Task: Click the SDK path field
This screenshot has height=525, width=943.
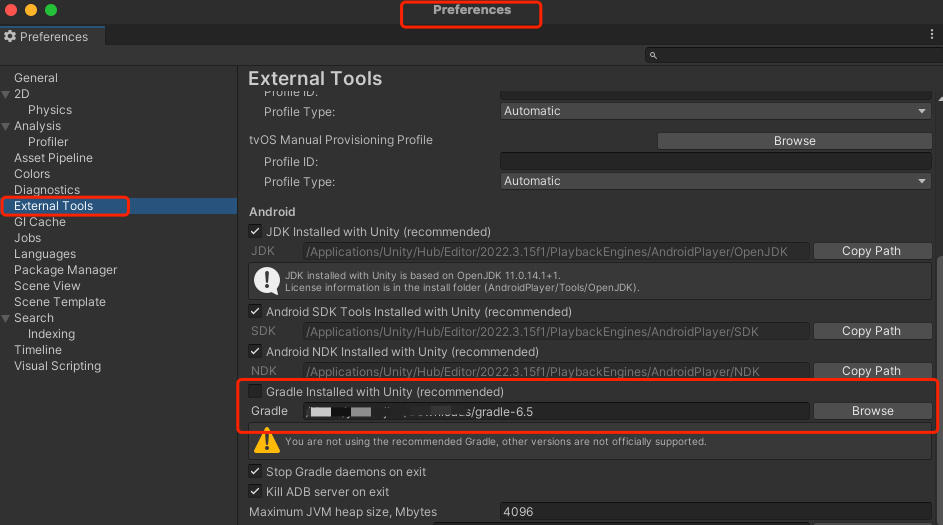Action: pyautogui.click(x=556, y=331)
